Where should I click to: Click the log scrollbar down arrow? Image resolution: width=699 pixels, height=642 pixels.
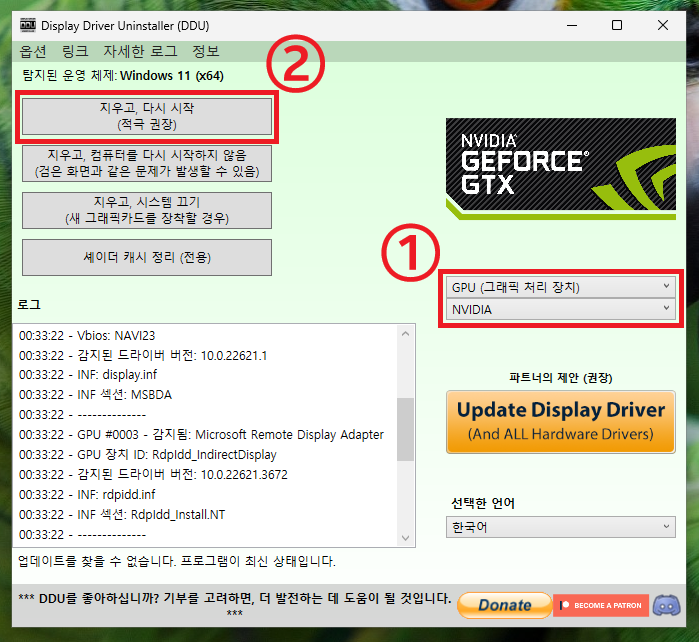(x=405, y=538)
